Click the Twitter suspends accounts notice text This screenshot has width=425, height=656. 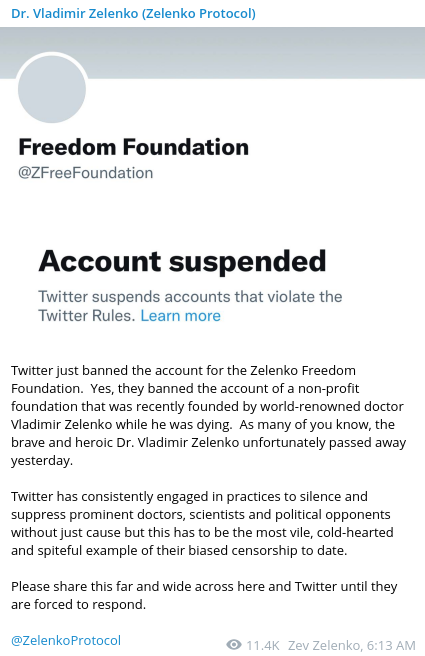[x=190, y=306]
